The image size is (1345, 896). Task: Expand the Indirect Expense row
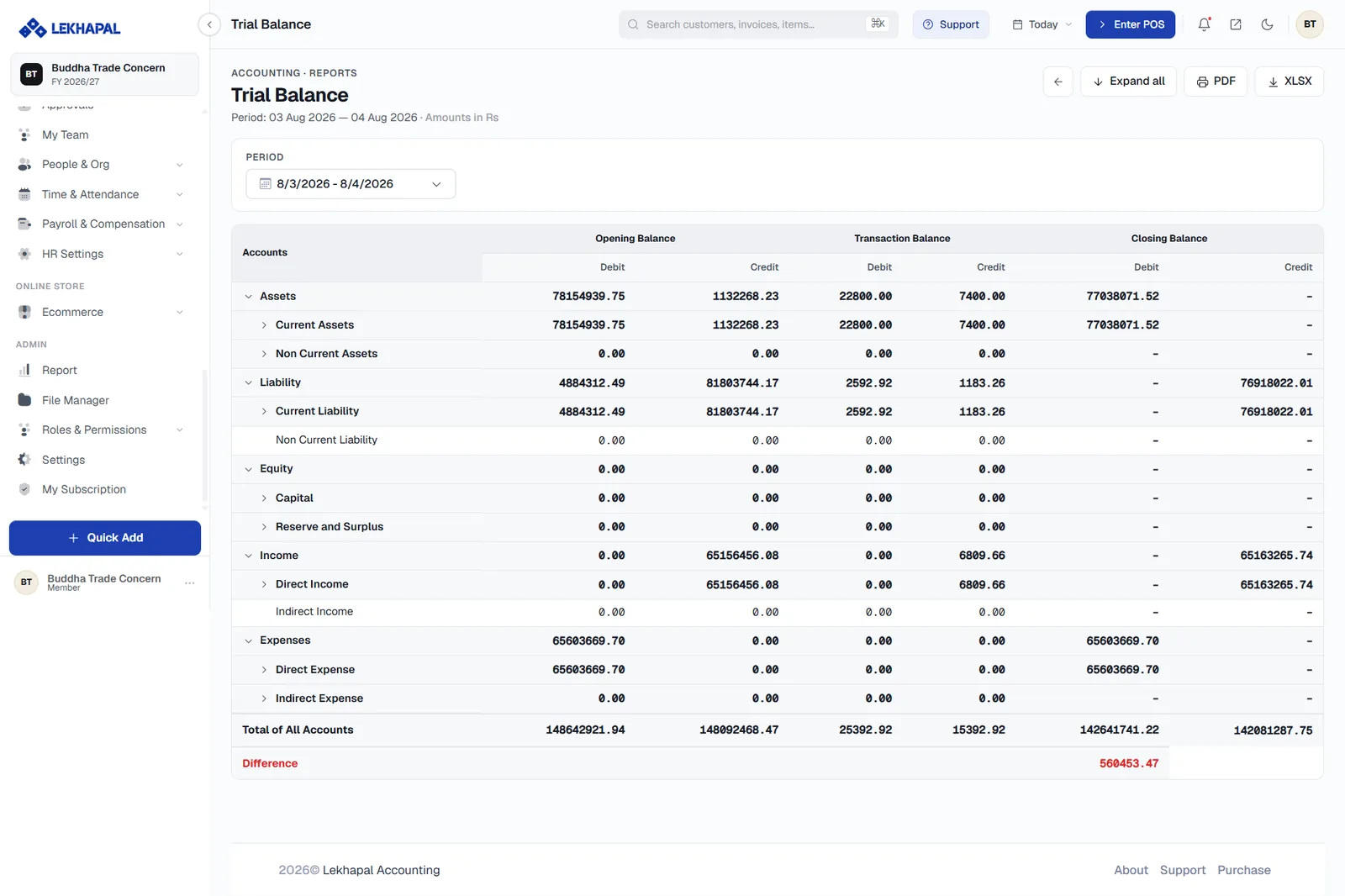tap(264, 698)
